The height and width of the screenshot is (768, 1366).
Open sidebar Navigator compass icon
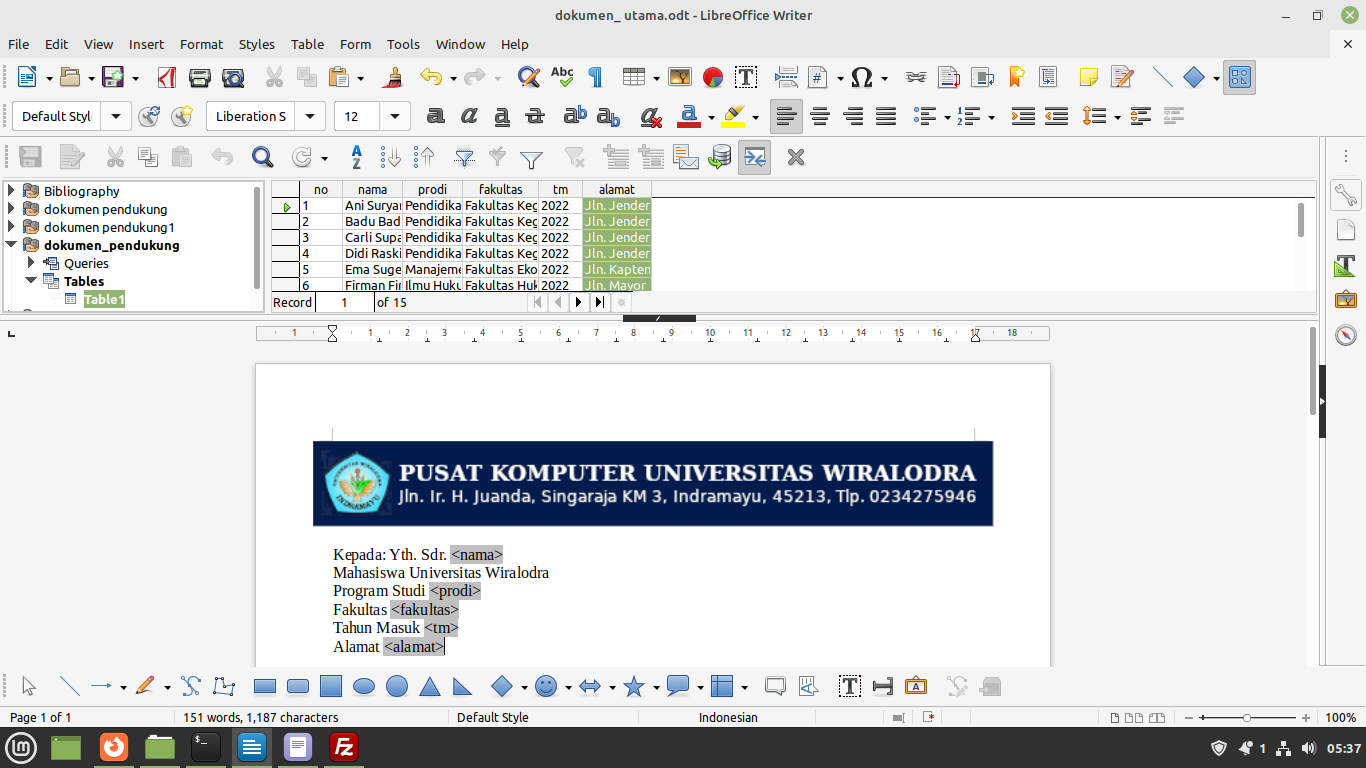tap(1346, 335)
